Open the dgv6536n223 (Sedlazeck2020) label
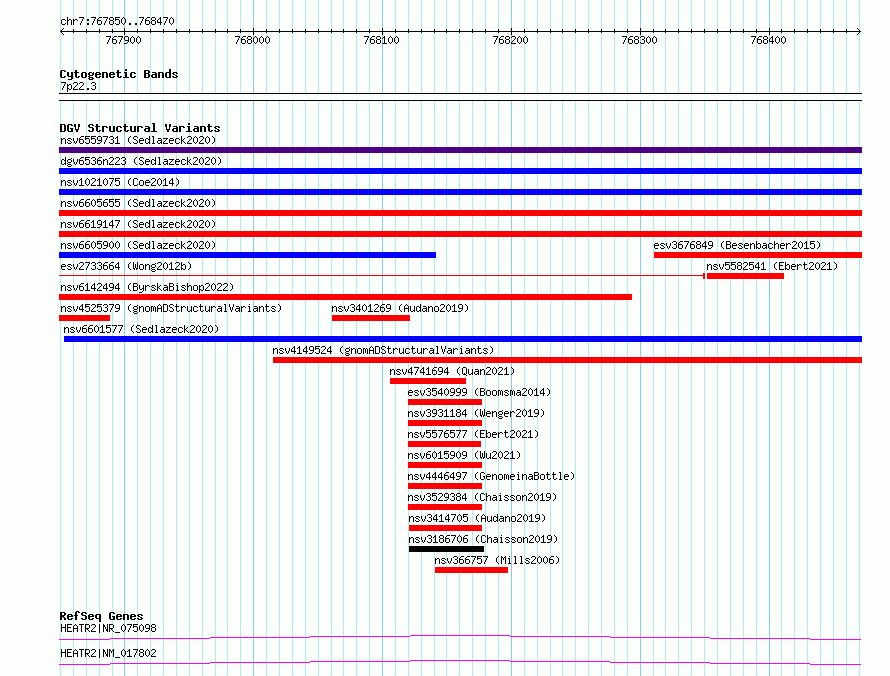This screenshot has width=890, height=676. click(x=141, y=161)
